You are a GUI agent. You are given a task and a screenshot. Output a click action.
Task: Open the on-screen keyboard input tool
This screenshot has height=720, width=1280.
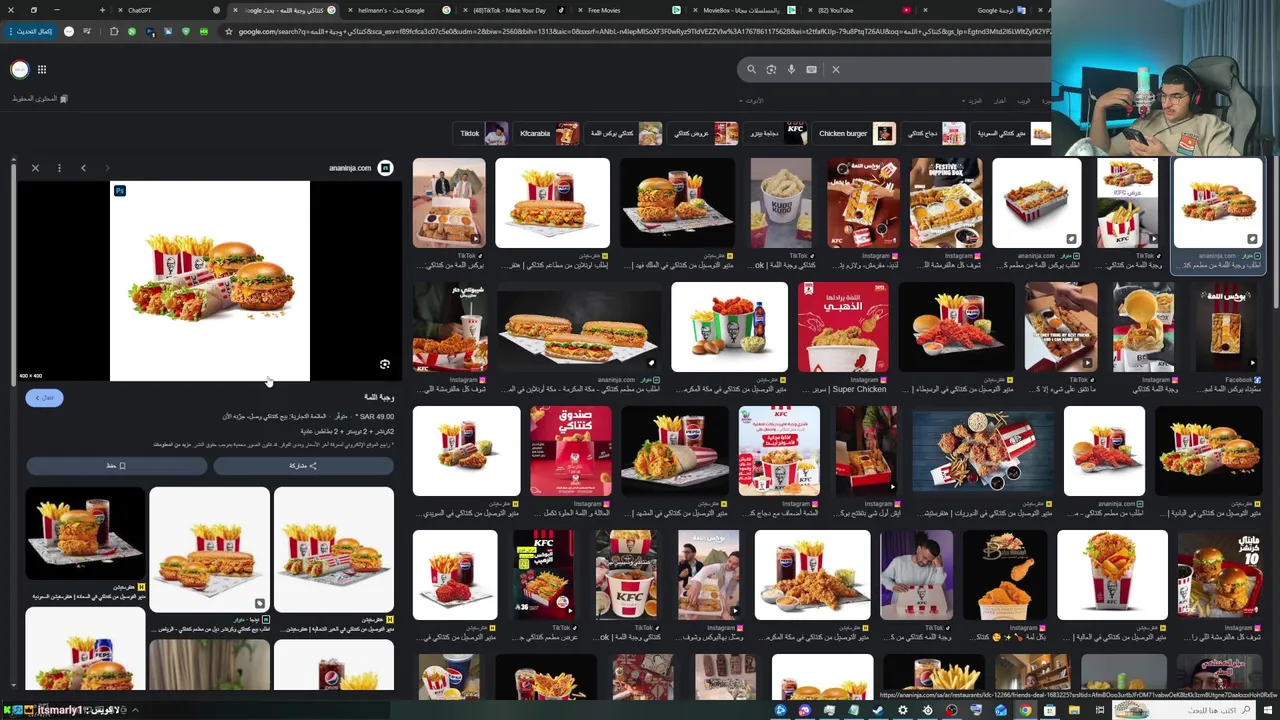coord(811,69)
